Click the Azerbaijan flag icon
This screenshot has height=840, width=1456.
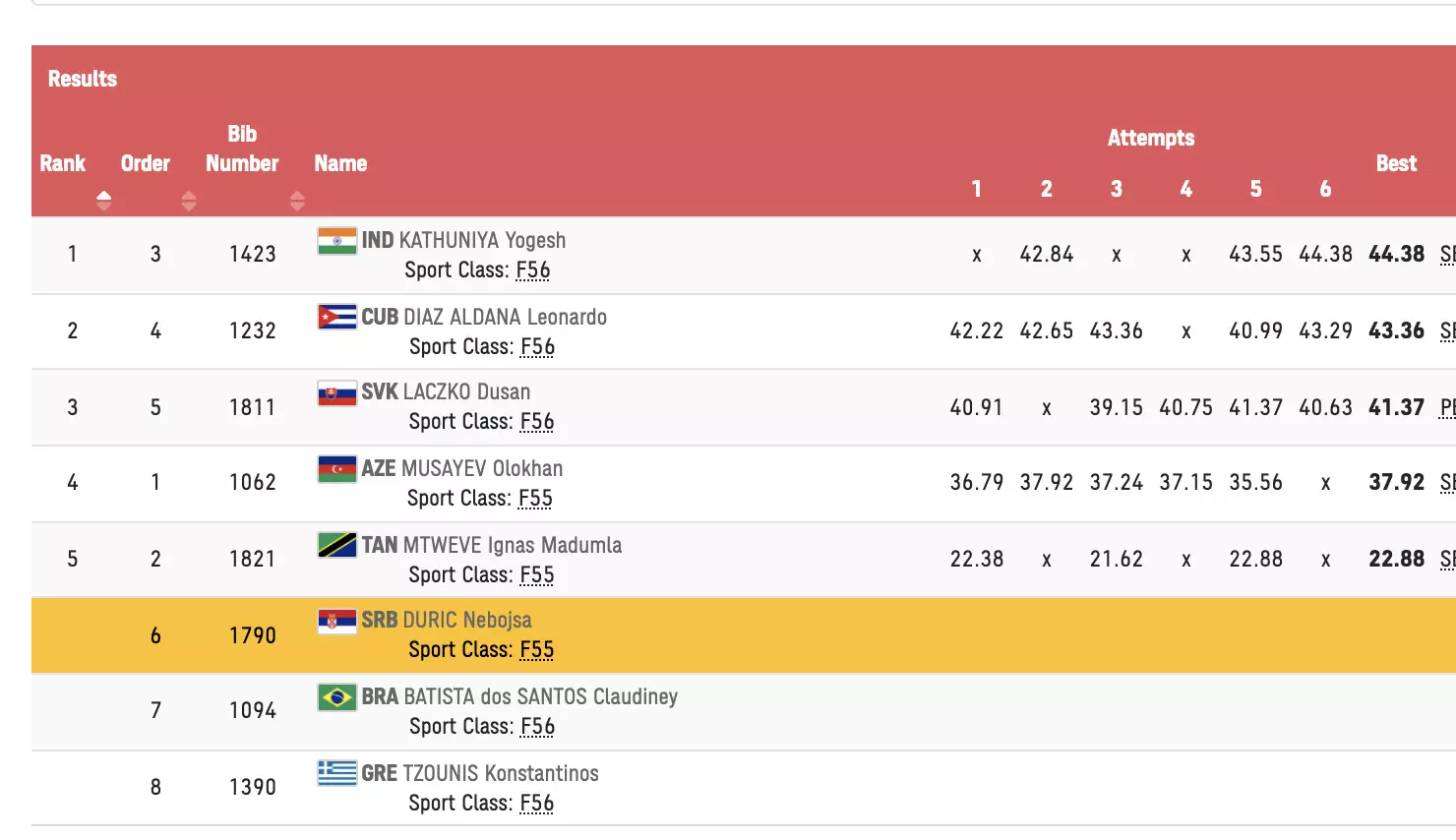pyautogui.click(x=336, y=469)
